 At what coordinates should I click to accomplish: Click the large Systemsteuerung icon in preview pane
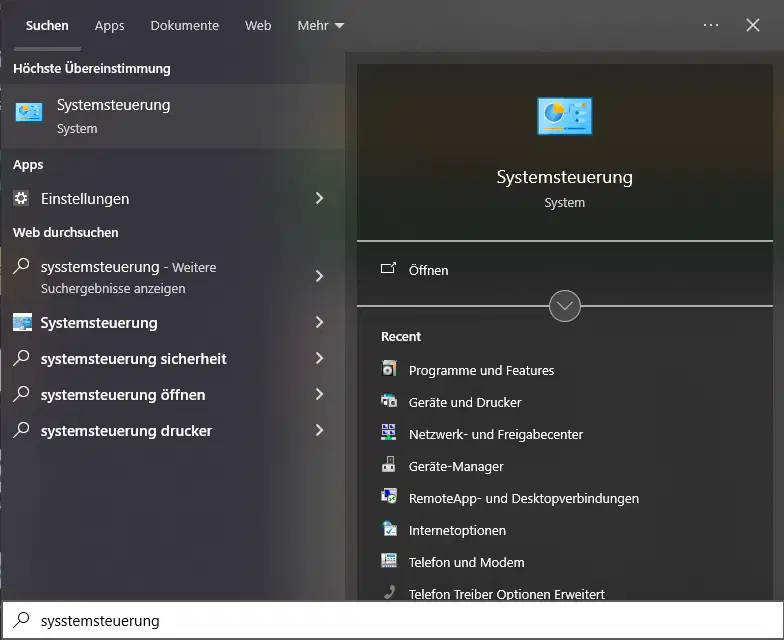(x=564, y=116)
